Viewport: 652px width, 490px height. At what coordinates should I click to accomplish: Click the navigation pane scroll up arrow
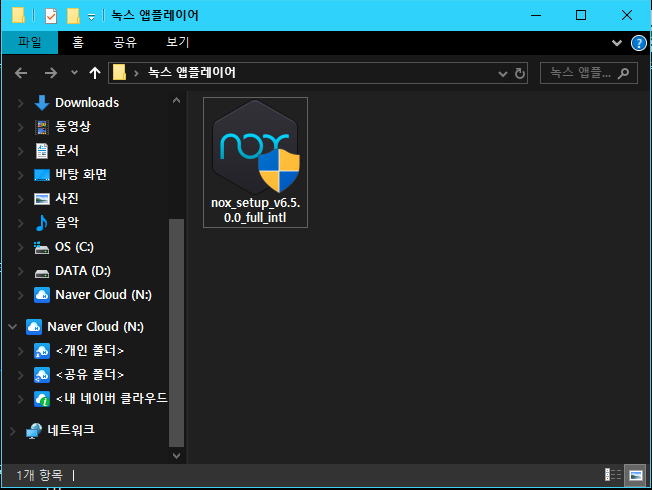click(176, 100)
